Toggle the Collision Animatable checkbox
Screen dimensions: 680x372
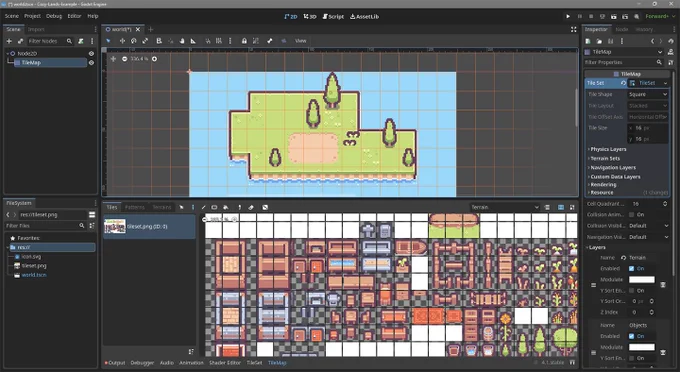(631, 215)
